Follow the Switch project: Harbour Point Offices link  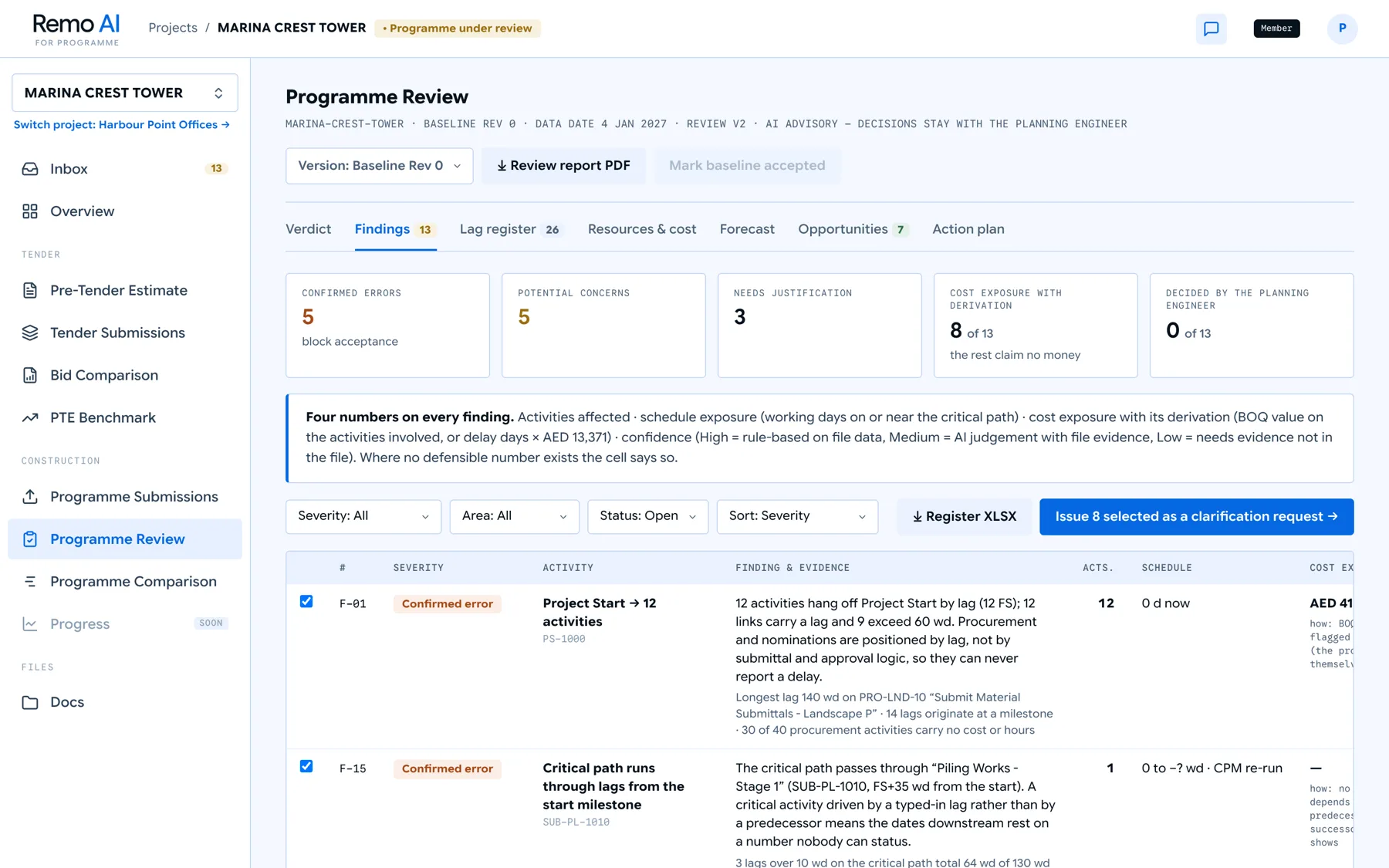pyautogui.click(x=122, y=125)
